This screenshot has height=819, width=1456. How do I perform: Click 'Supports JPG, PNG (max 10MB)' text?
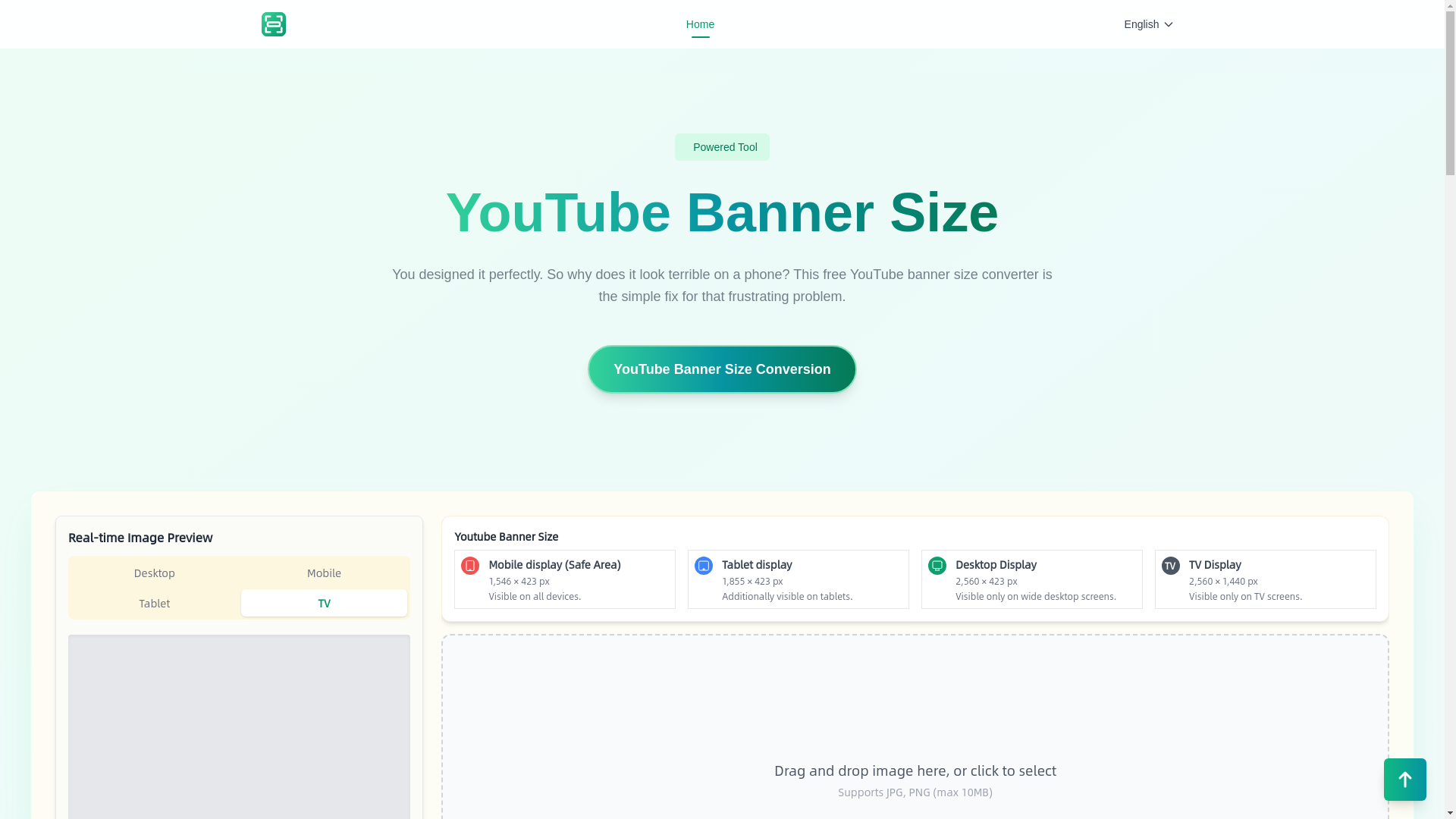[915, 792]
